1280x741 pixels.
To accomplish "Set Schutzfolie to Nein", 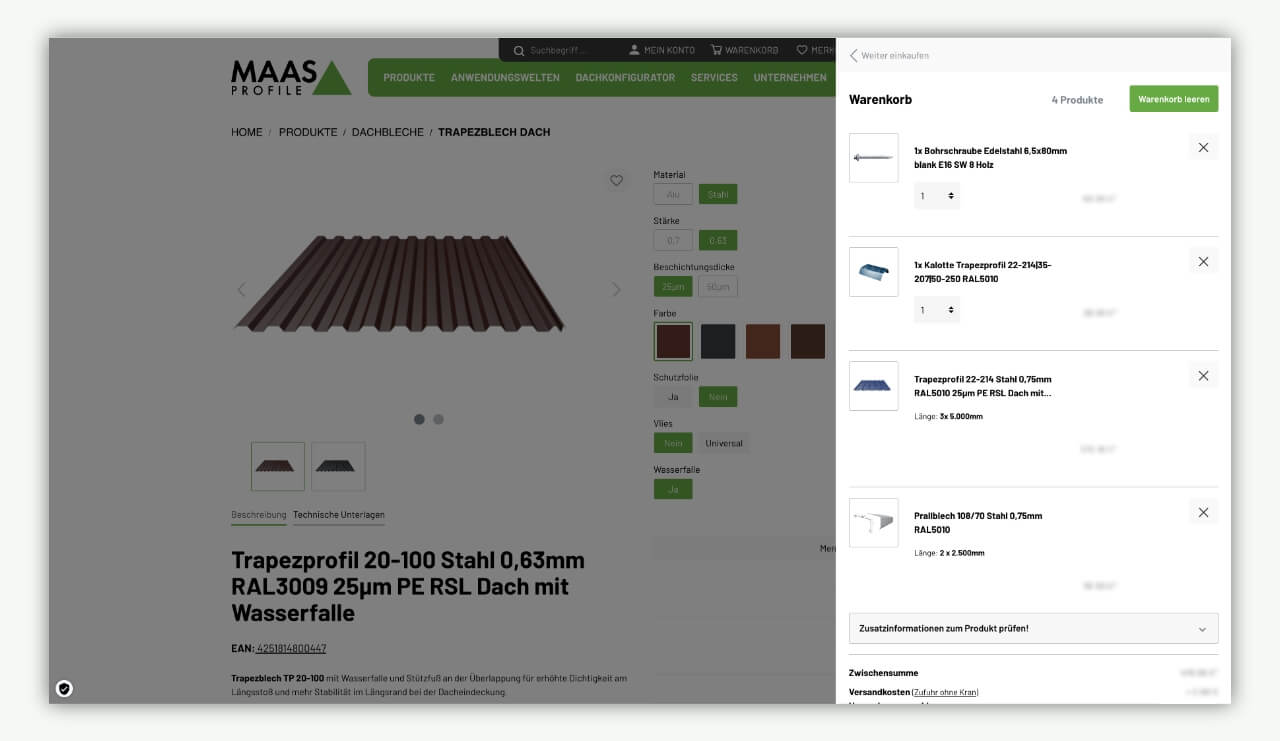I will click(x=718, y=397).
